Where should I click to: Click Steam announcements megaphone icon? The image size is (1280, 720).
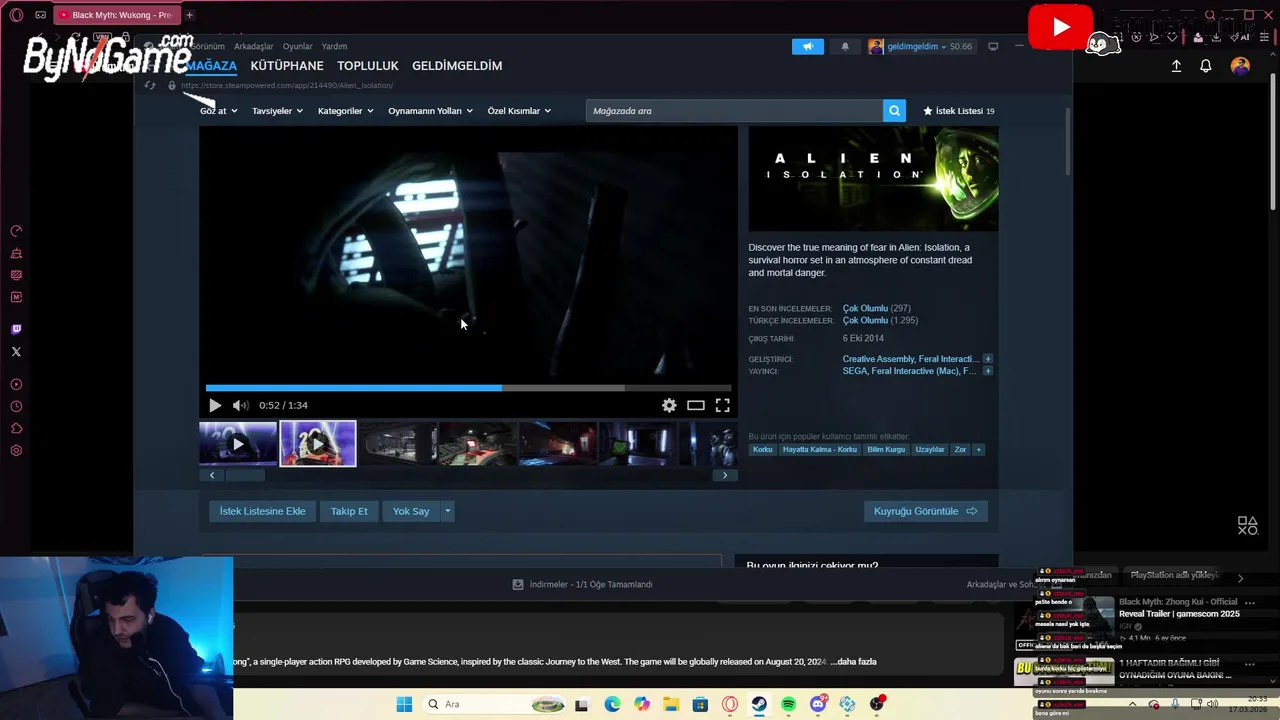[x=808, y=46]
